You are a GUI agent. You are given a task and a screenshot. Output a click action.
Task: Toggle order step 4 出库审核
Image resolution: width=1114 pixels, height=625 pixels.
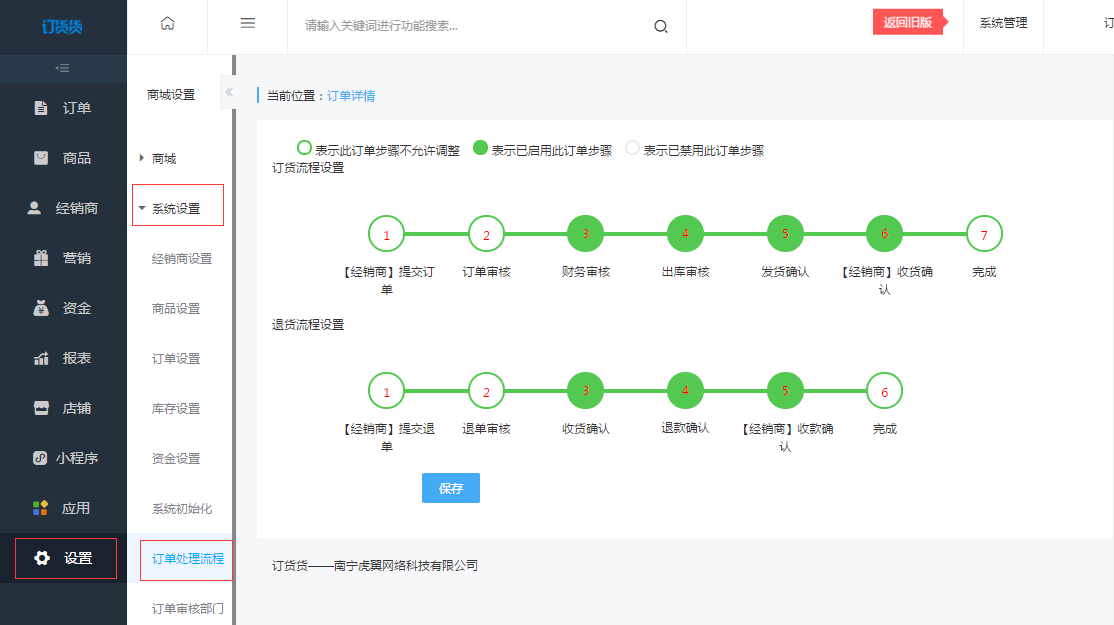(x=685, y=234)
